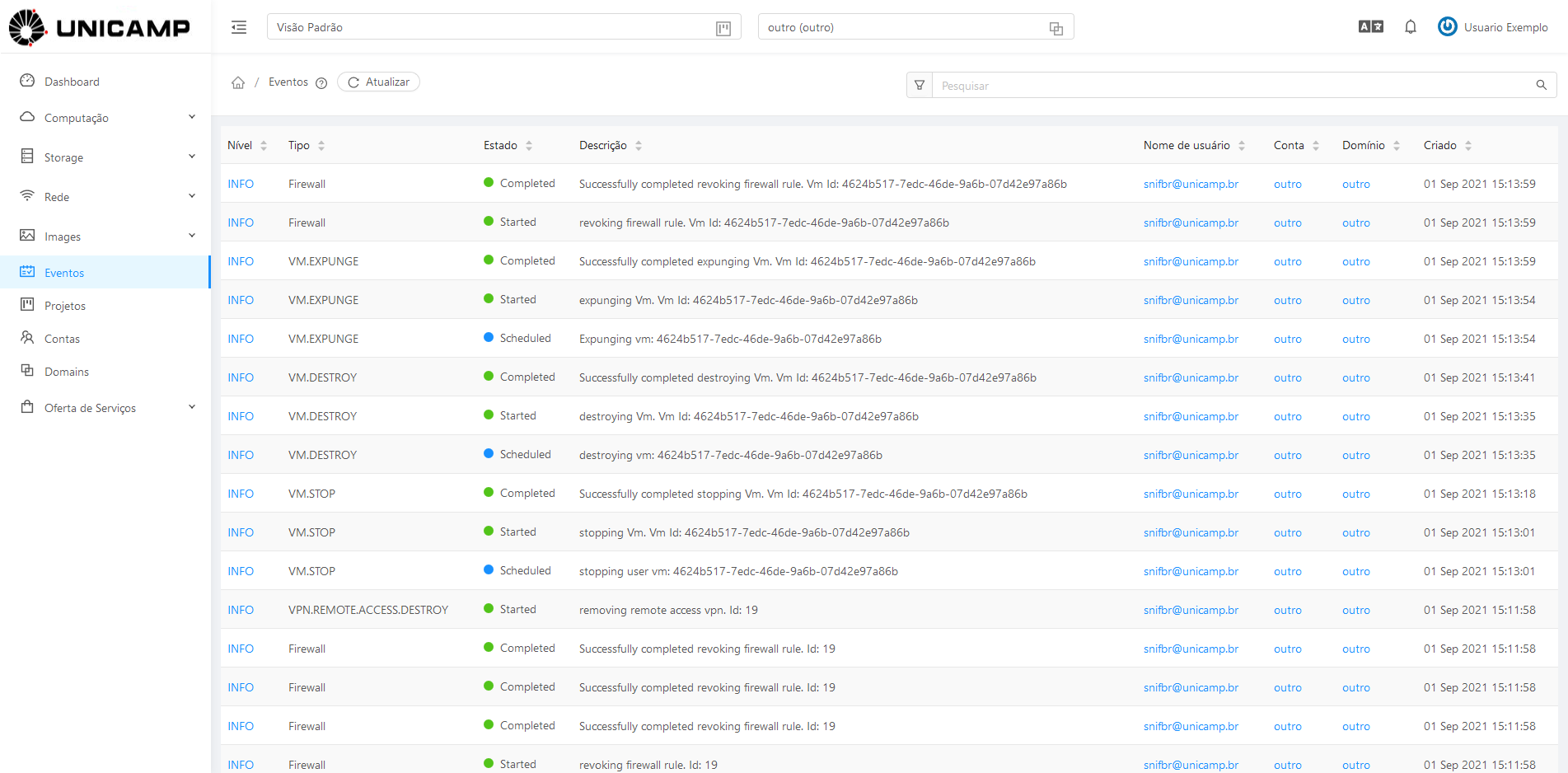This screenshot has width=1568, height=773.
Task: Go to Dashboard in sidebar
Action: pyautogui.click(x=72, y=82)
